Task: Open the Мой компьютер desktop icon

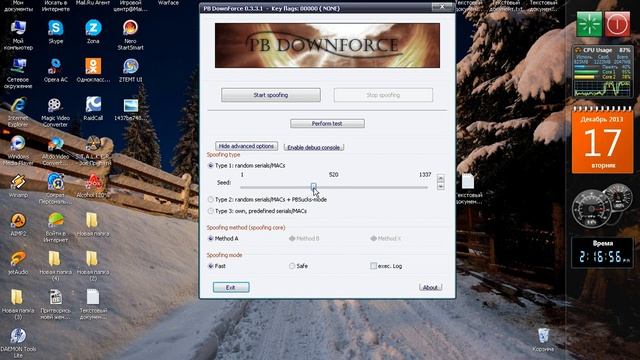Action: point(18,35)
